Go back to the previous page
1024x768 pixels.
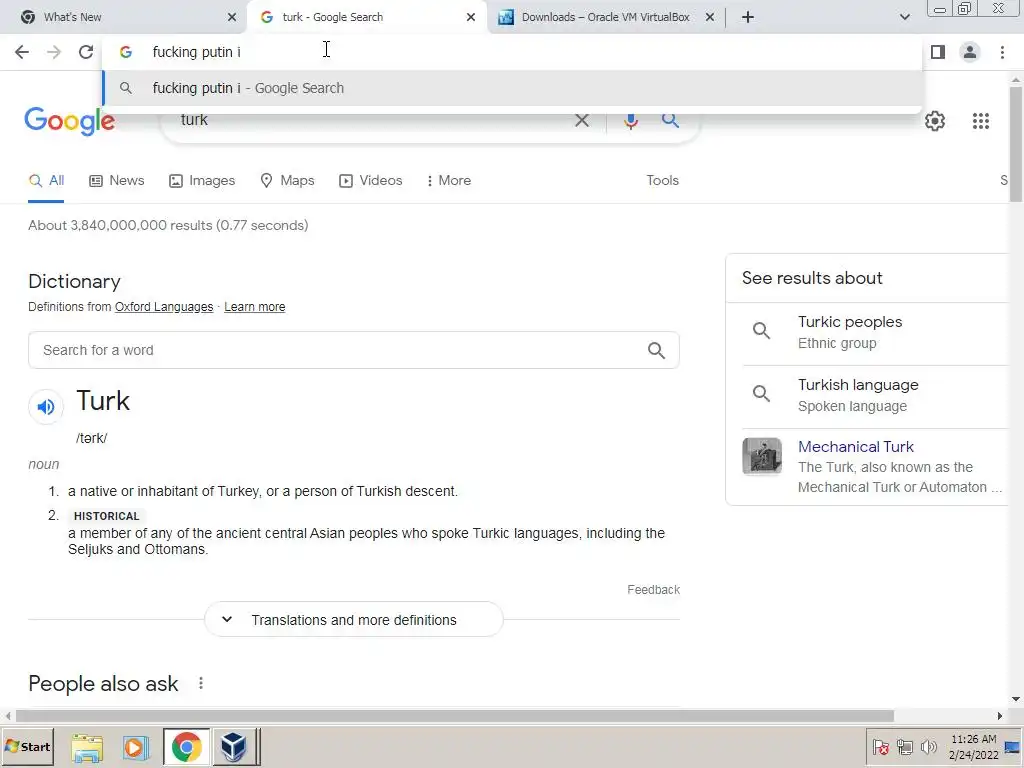22,52
